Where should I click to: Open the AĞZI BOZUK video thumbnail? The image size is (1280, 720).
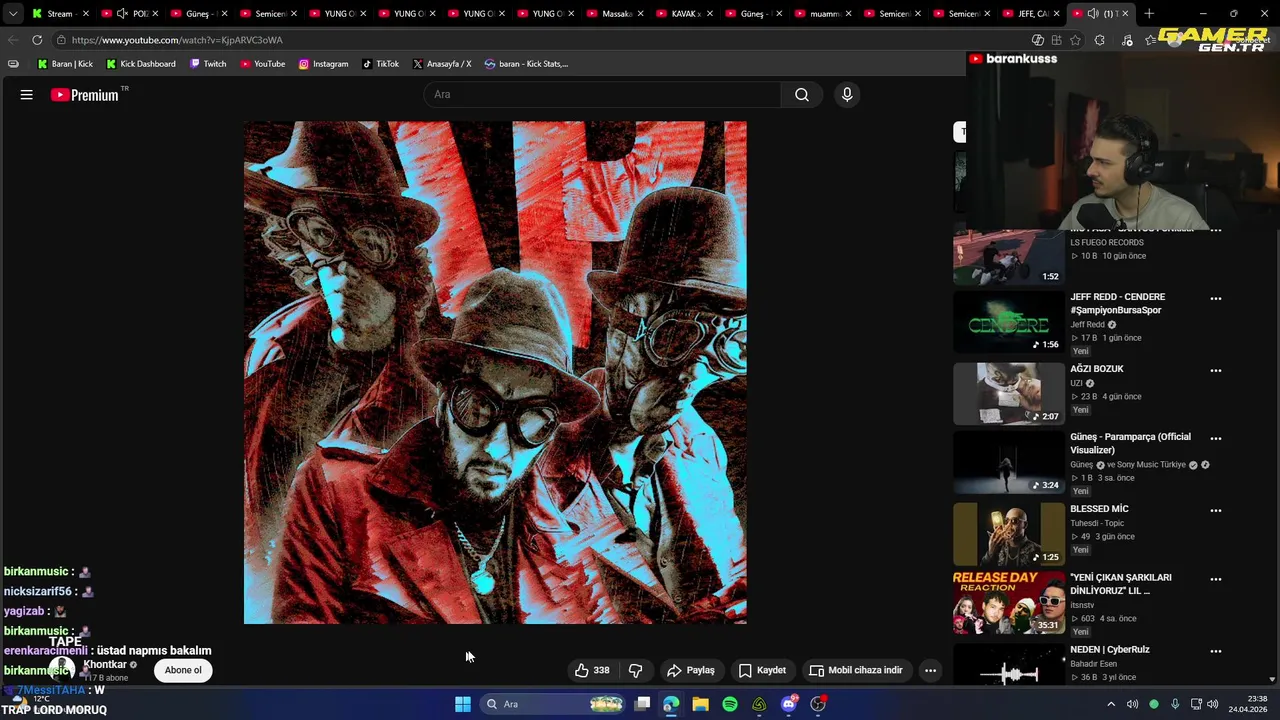tap(1009, 394)
